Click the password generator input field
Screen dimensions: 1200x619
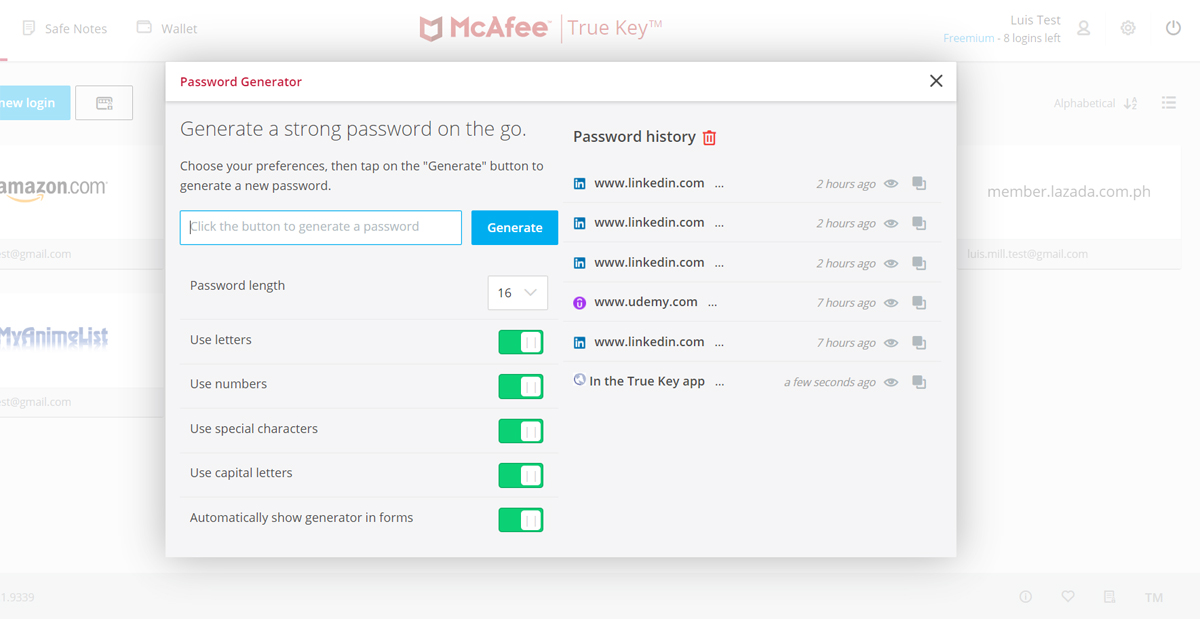[x=320, y=227]
